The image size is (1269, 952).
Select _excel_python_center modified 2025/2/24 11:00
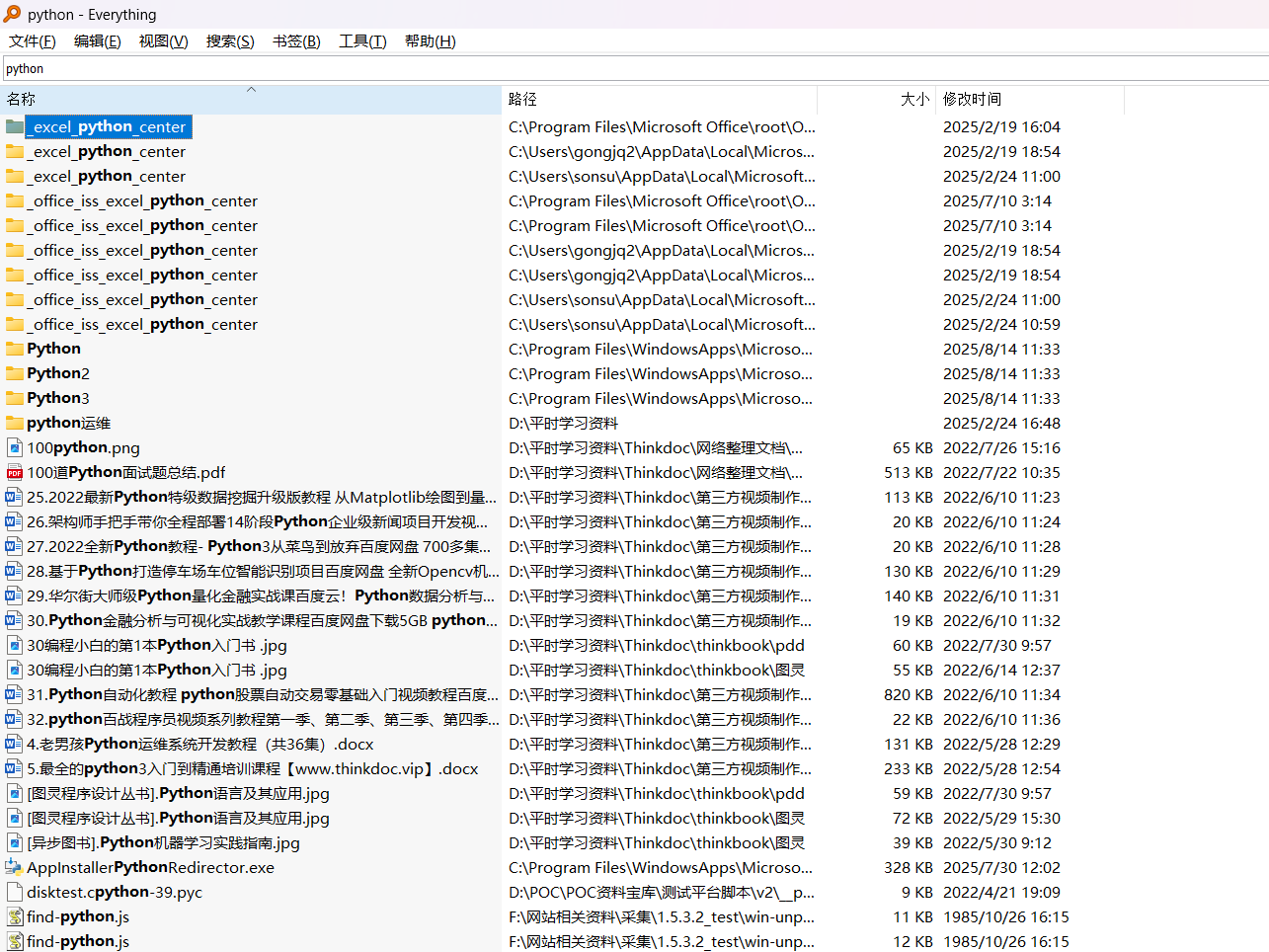click(106, 176)
